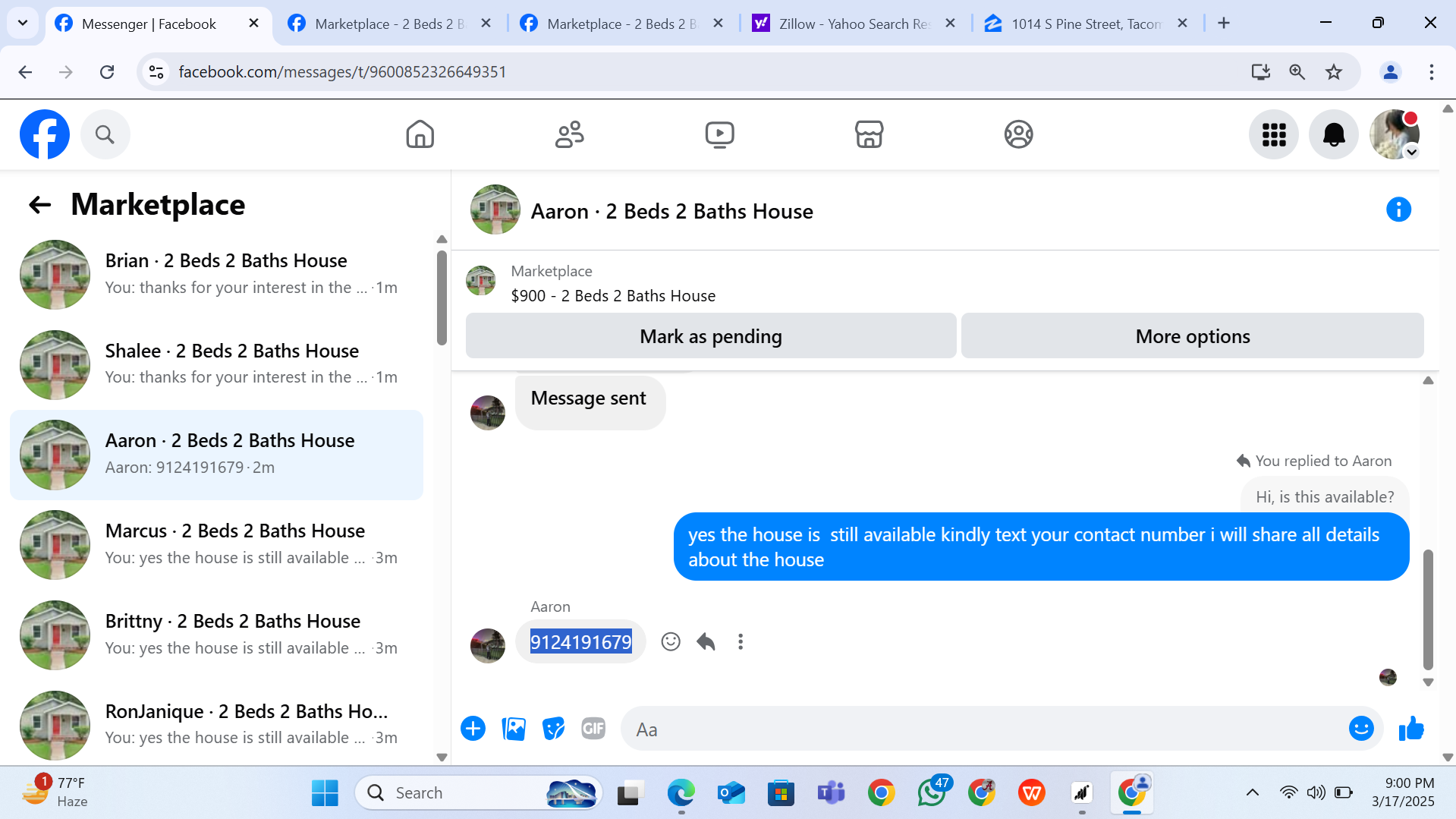The width and height of the screenshot is (1456, 819).
Task: Open the Windows Start menu
Action: point(325,793)
